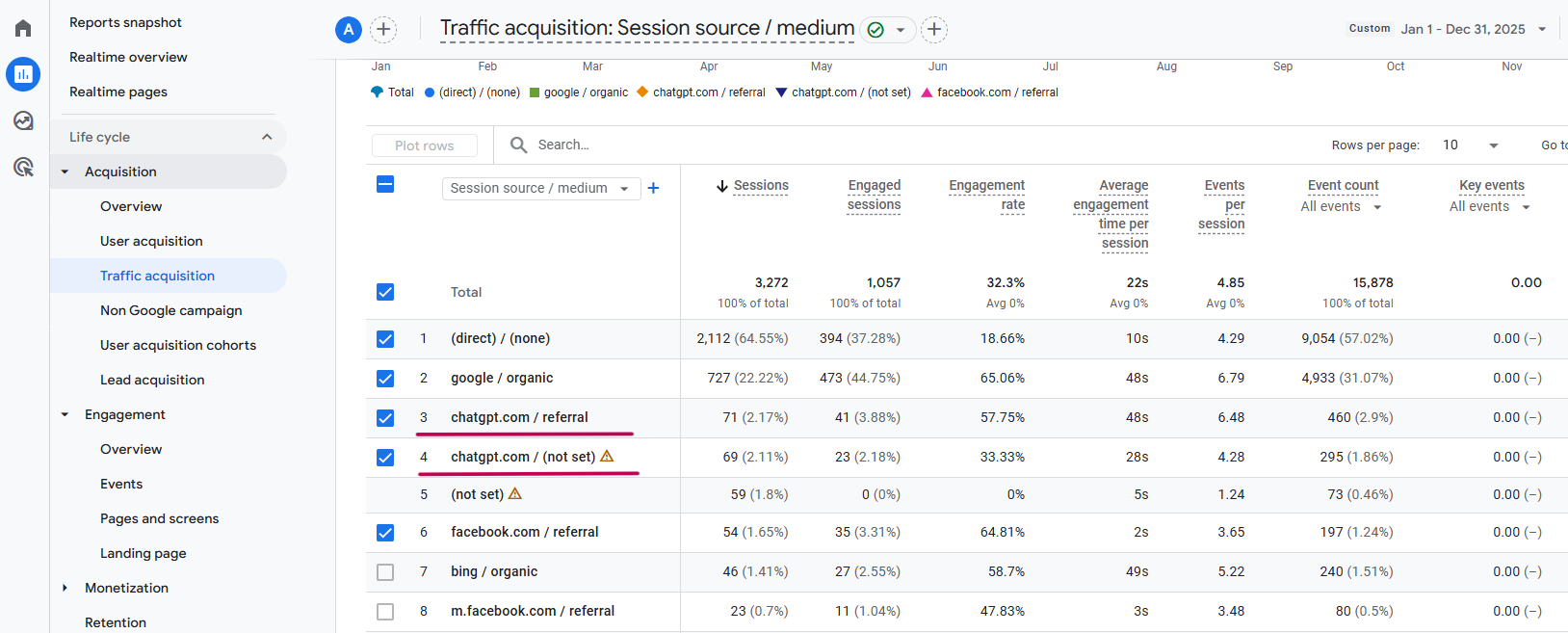Screen dimensions: 1568x633
Task: Open the Advertising icon in left rail
Action: pos(23,167)
